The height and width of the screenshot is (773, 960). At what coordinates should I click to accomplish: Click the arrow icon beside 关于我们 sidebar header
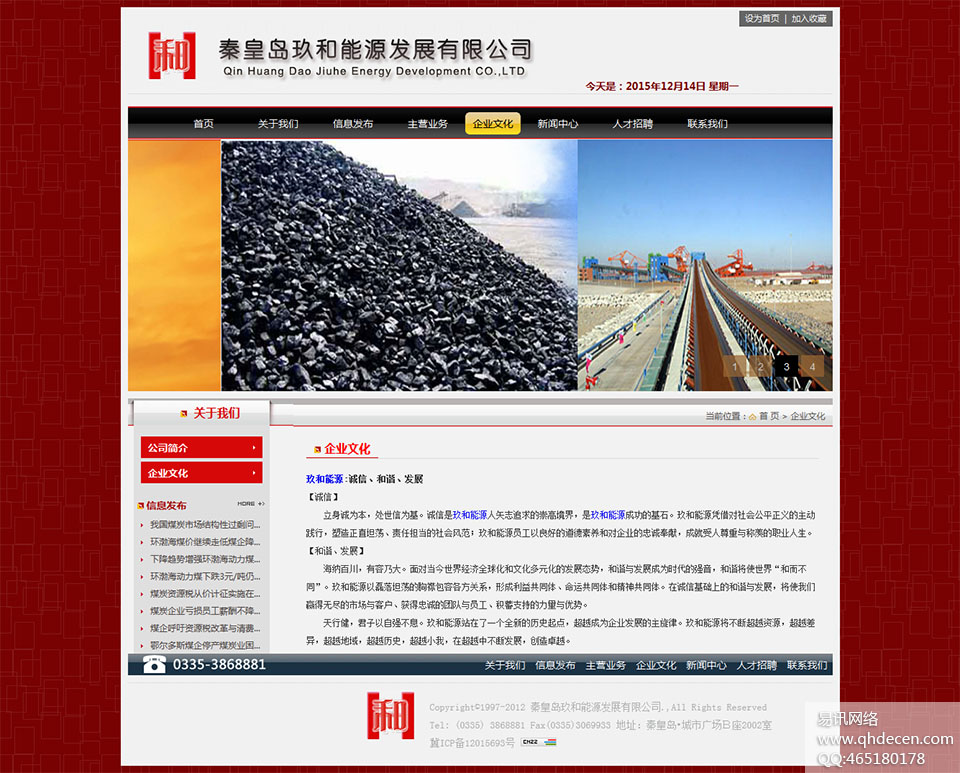(183, 412)
